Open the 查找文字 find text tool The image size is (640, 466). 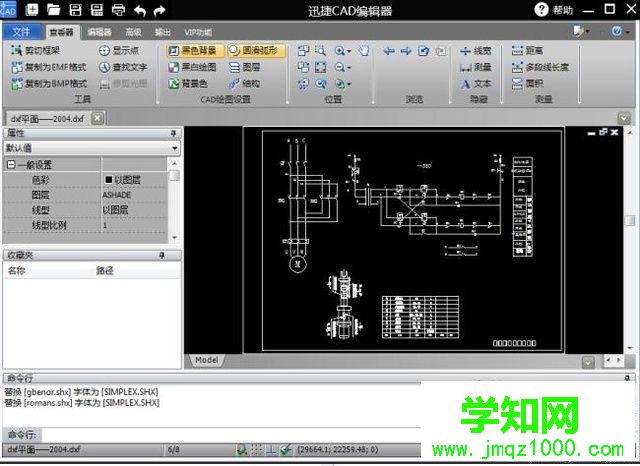pos(123,67)
